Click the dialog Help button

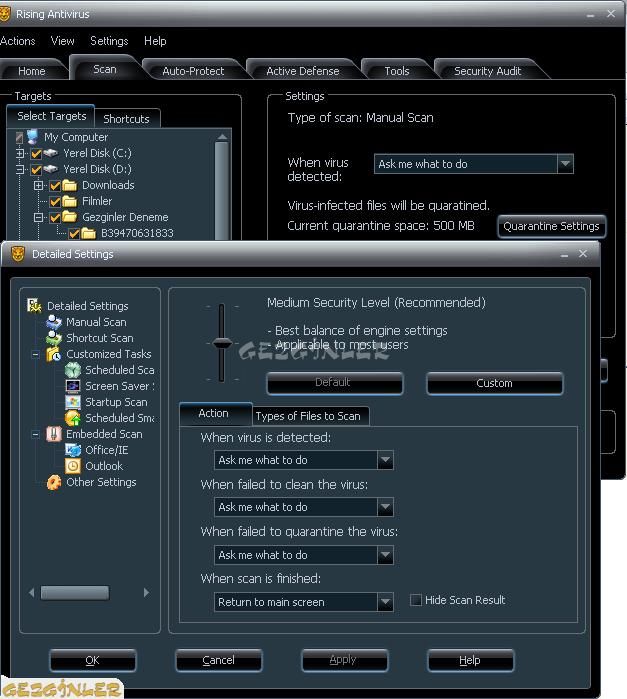coord(470,660)
